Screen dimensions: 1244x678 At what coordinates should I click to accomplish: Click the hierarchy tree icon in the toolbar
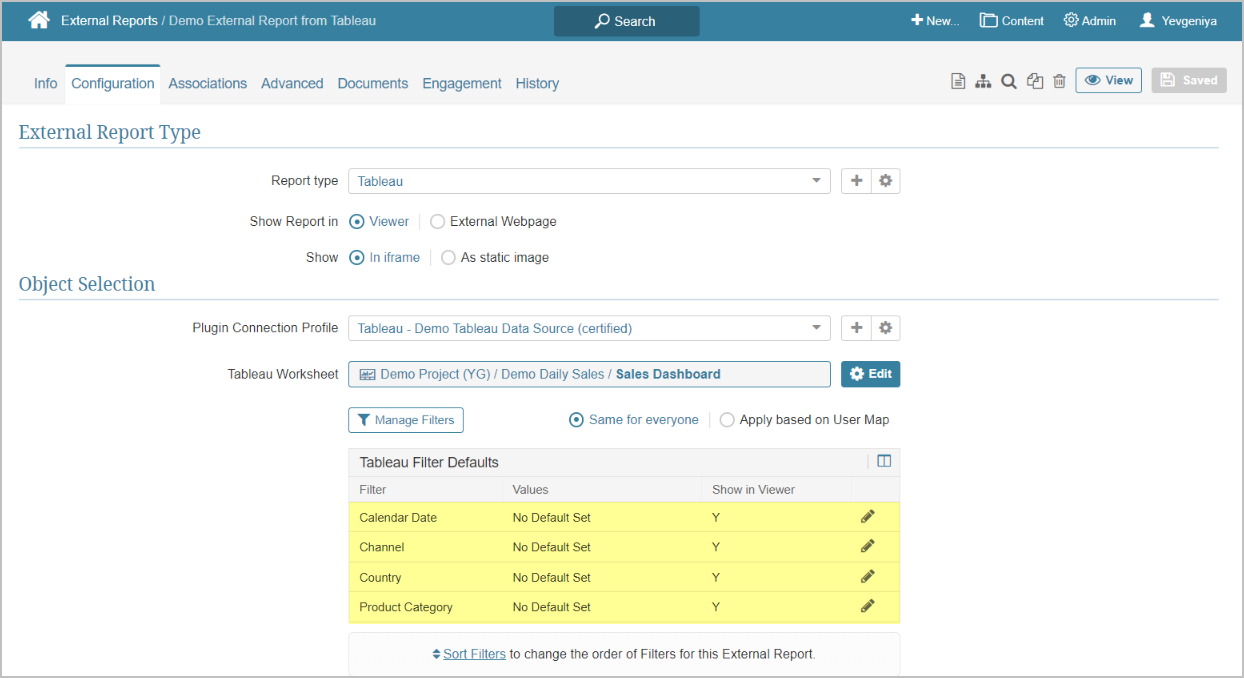(x=983, y=82)
